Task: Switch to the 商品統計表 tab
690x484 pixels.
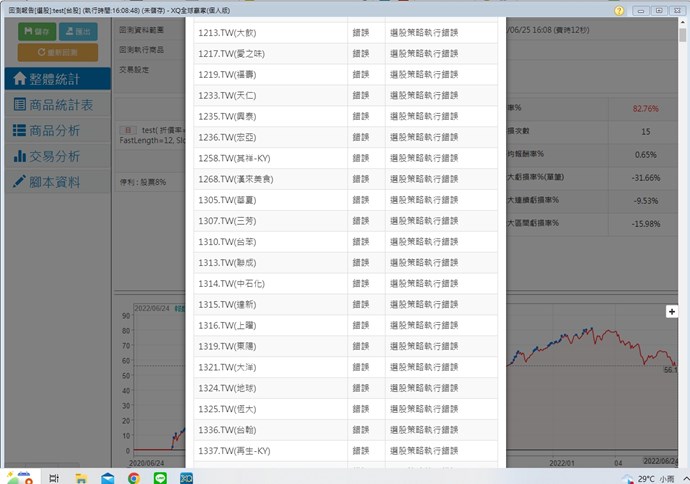Action: point(55,104)
